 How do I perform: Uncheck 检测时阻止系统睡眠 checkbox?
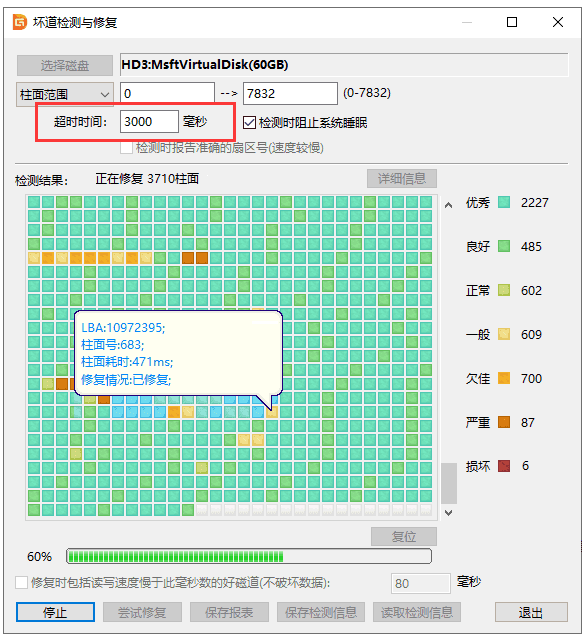(x=249, y=122)
